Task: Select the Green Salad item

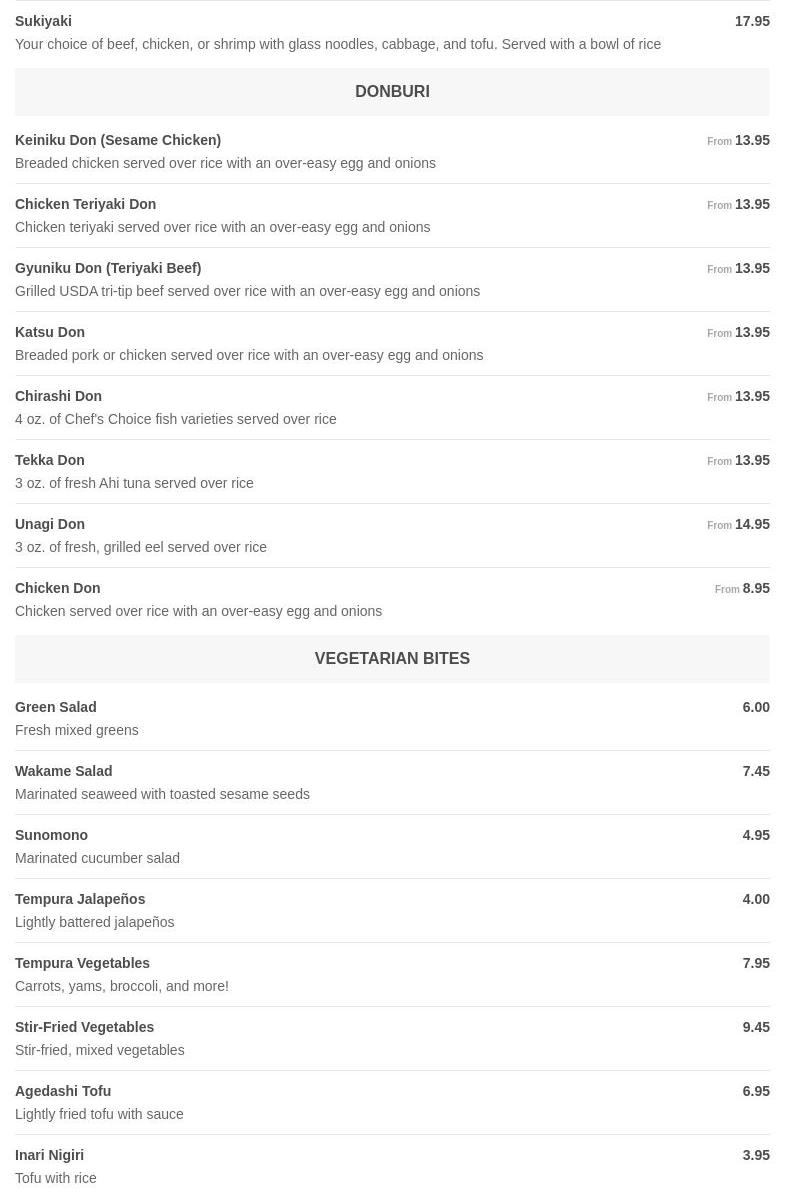Action: coord(56,707)
